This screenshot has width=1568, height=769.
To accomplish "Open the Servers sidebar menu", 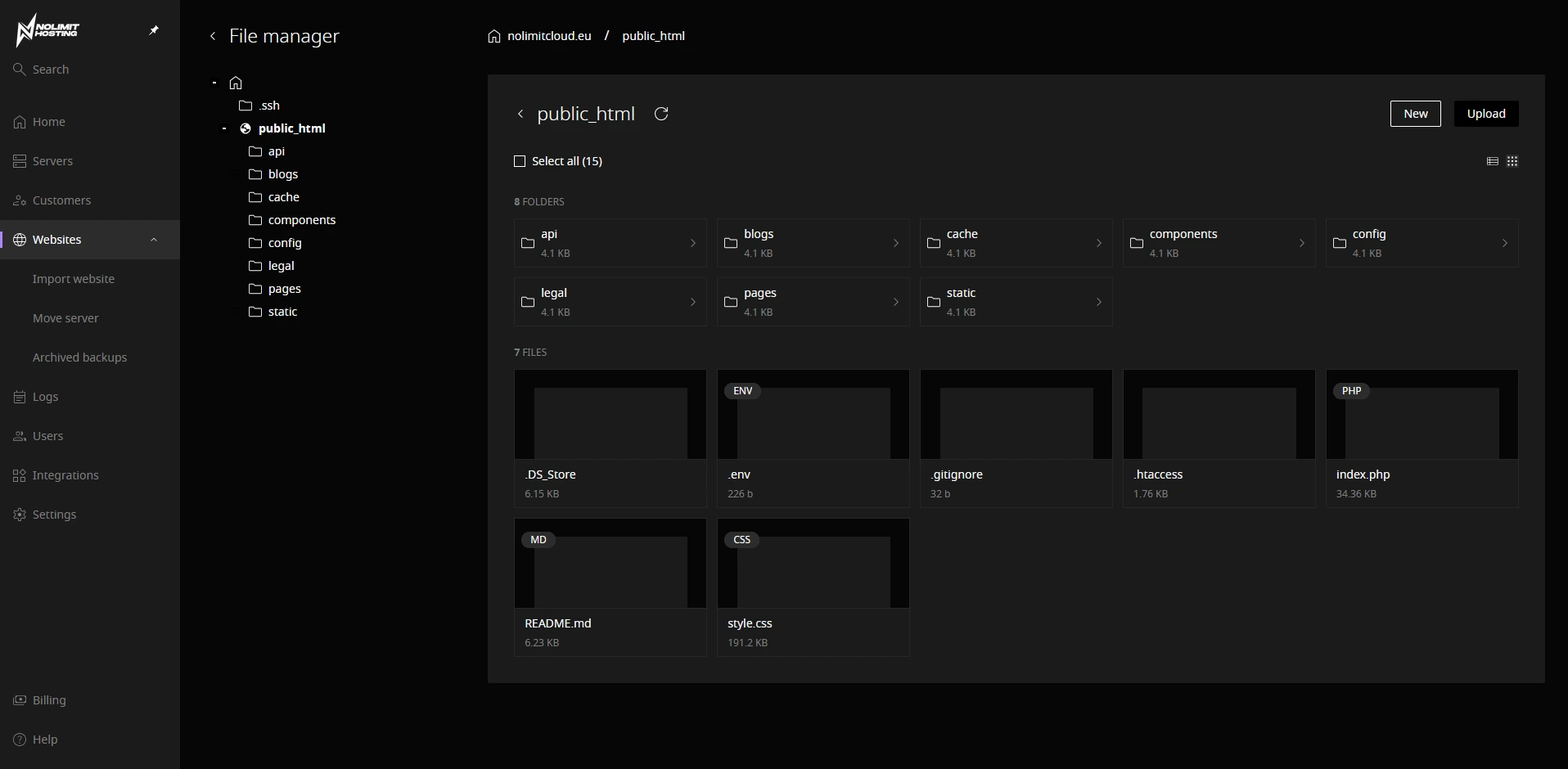I will (x=90, y=161).
